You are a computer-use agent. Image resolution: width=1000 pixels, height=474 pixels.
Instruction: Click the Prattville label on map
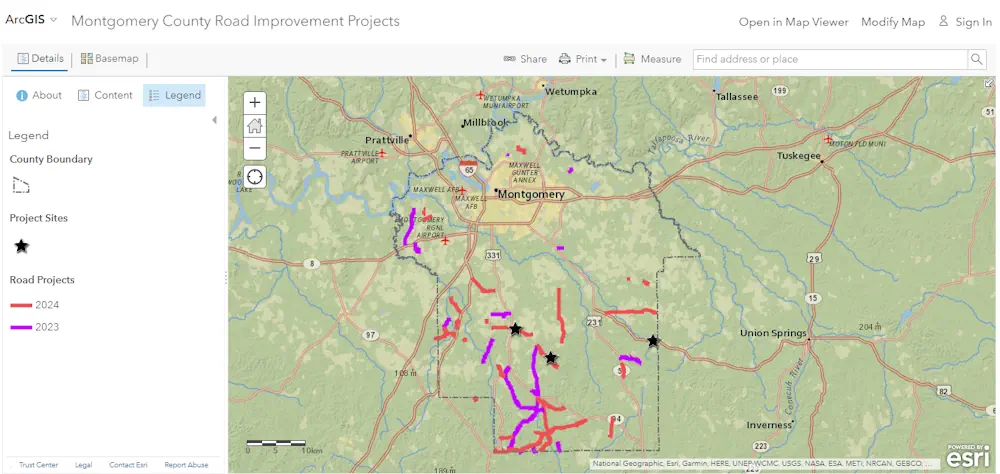(386, 140)
